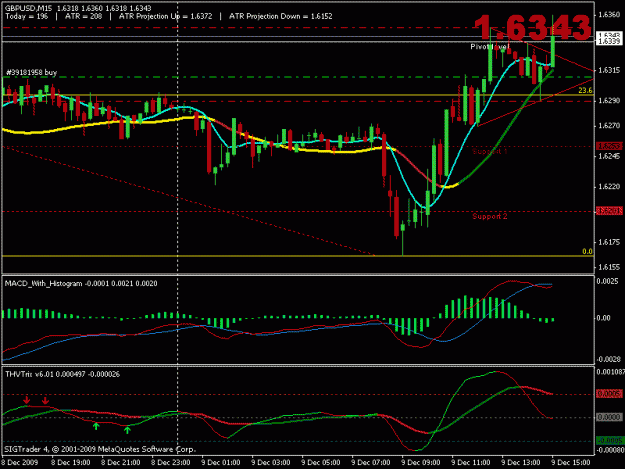625x469 pixels.
Task: Click the '9 Dec 09:00' time axis label
Action: coord(421,462)
